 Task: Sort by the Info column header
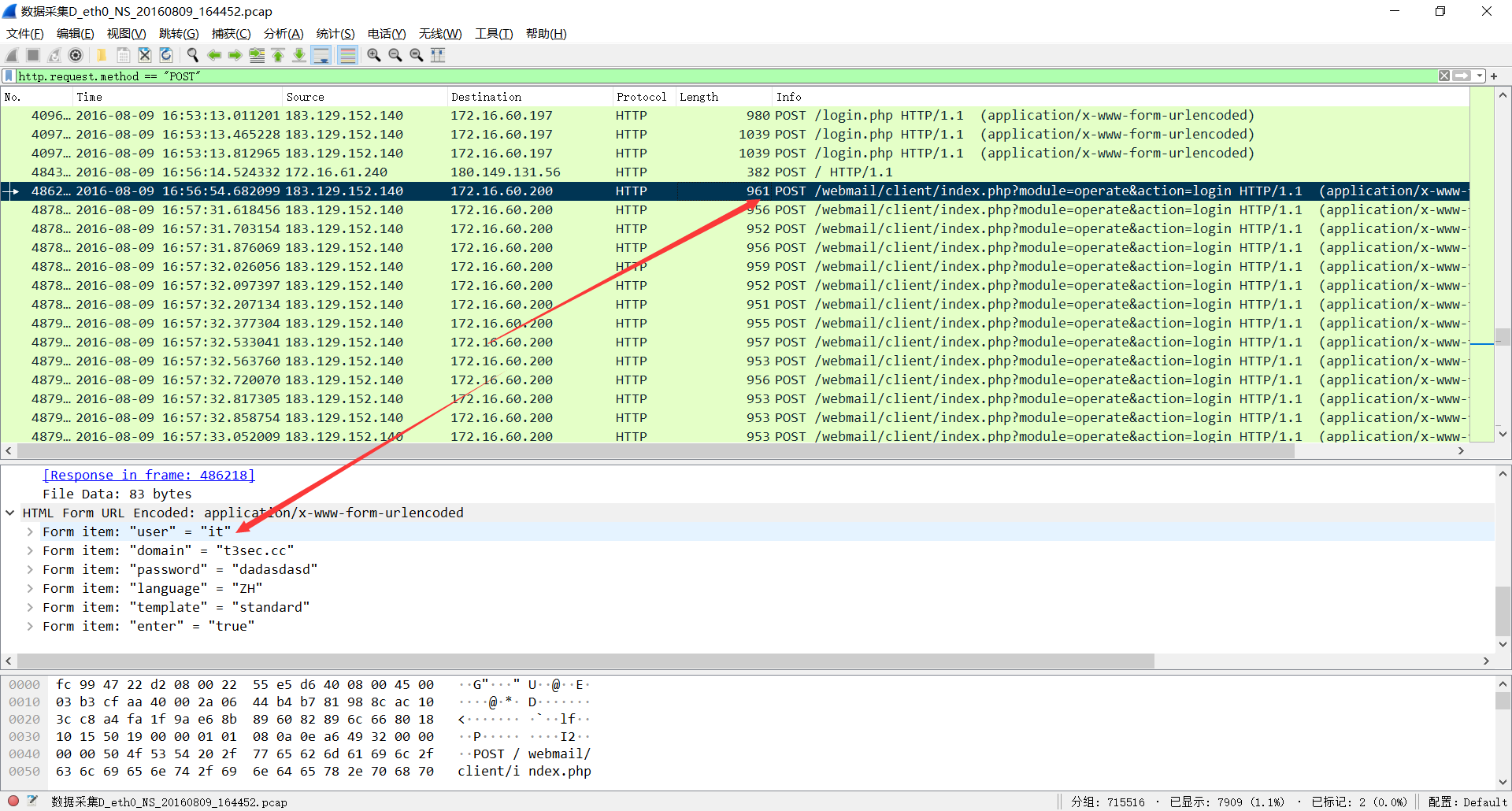click(x=1121, y=97)
